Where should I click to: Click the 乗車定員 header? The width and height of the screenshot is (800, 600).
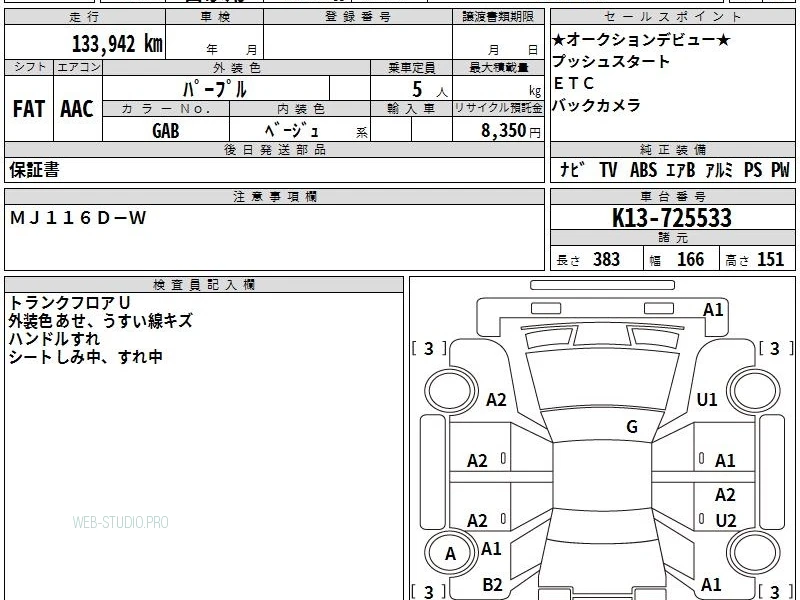coord(411,67)
